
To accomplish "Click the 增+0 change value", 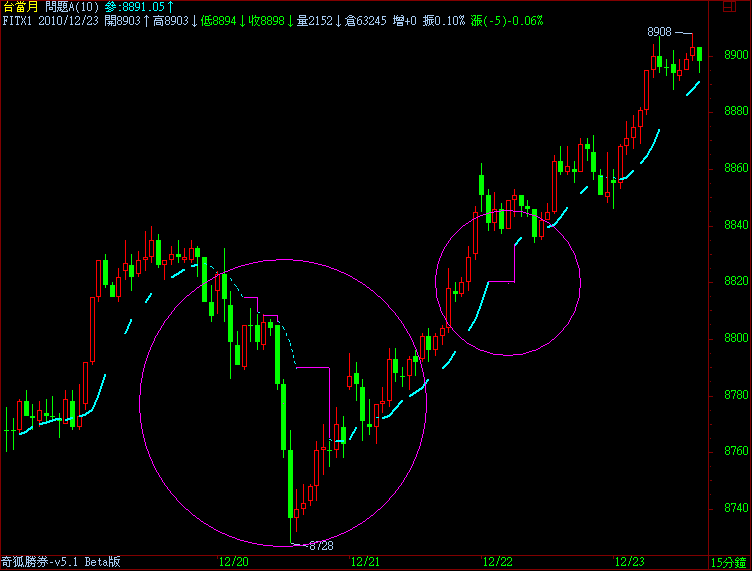I will point(405,21).
